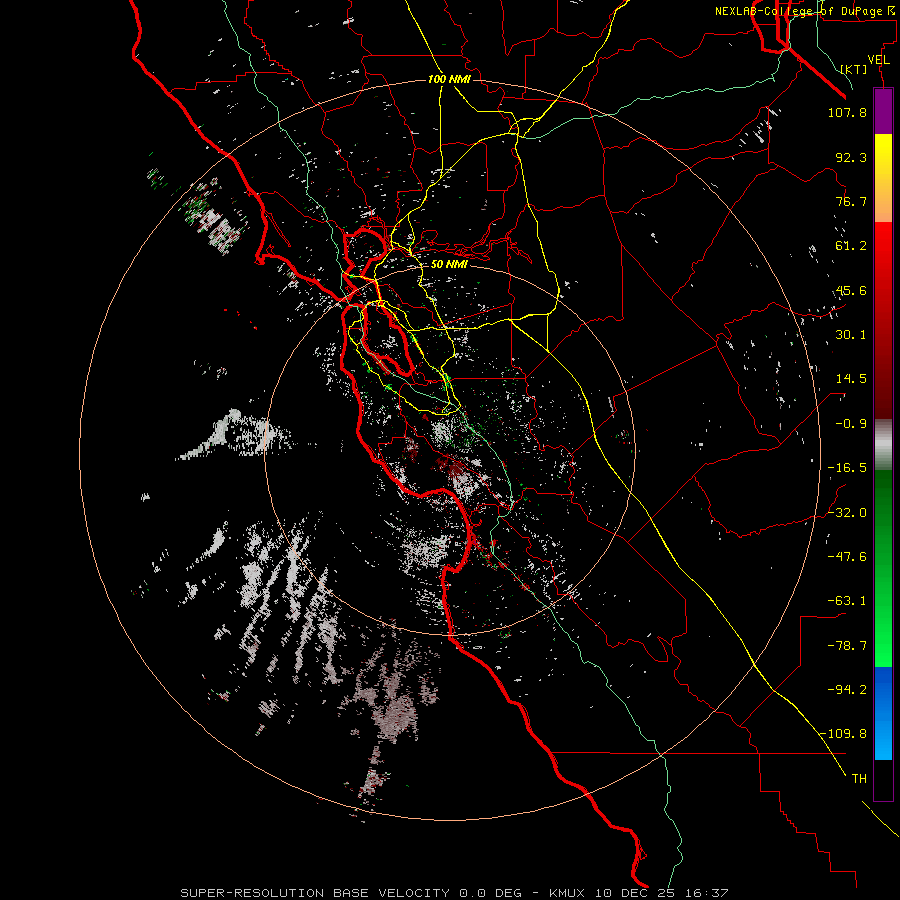Click the NEXLAB-College of DuPage credit text
The width and height of the screenshot is (900, 900).
pyautogui.click(x=804, y=11)
